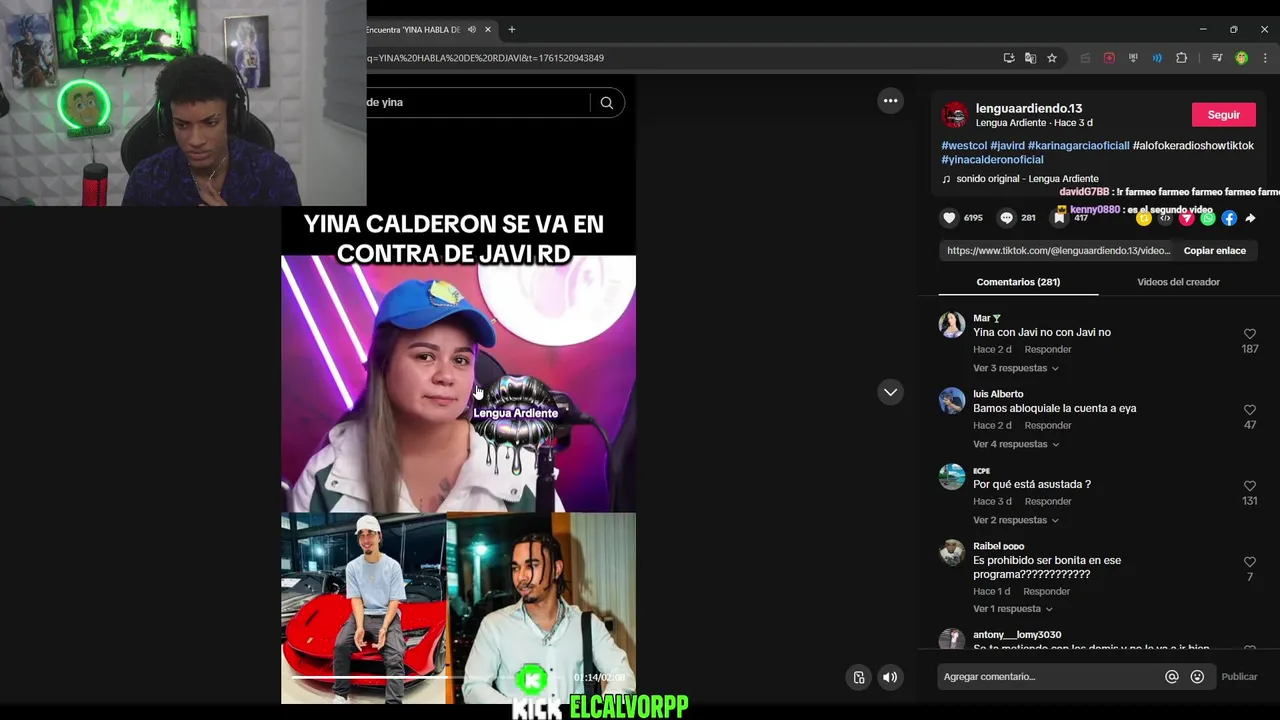Click install app icon in address bar
This screenshot has width=1280, height=720.
[x=1009, y=58]
